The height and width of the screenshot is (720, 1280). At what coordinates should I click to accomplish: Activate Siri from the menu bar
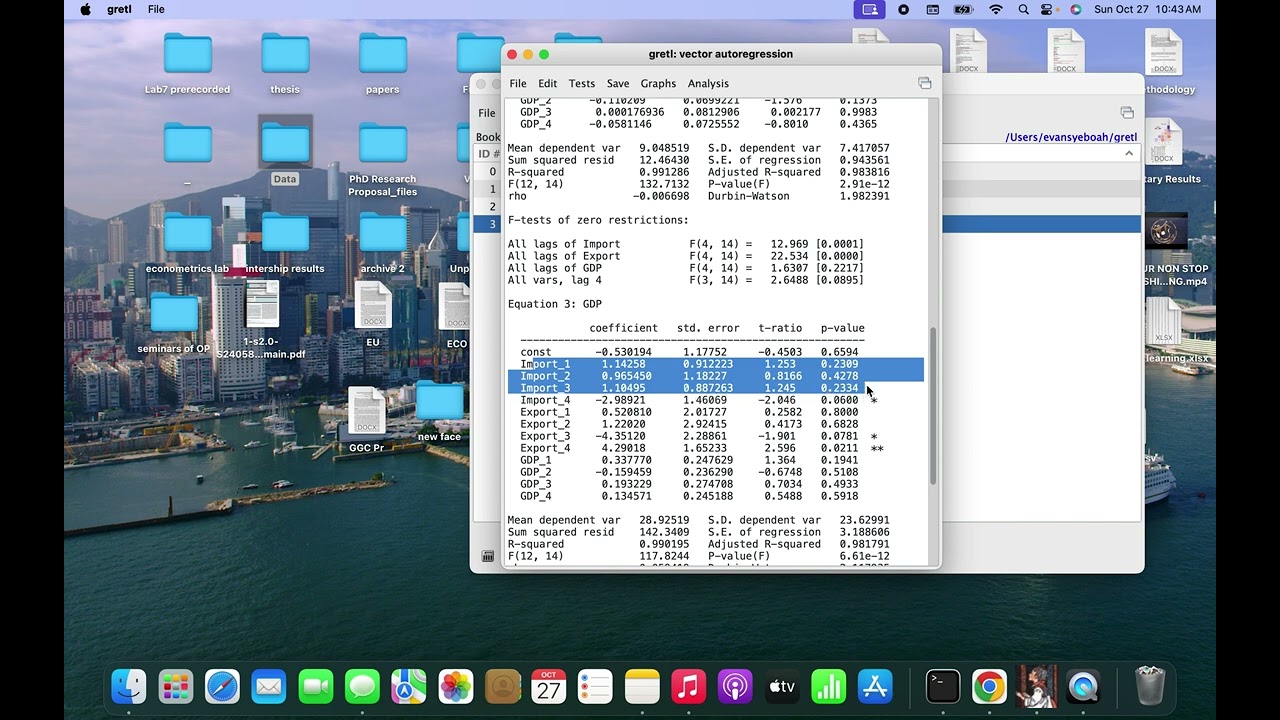click(1076, 9)
